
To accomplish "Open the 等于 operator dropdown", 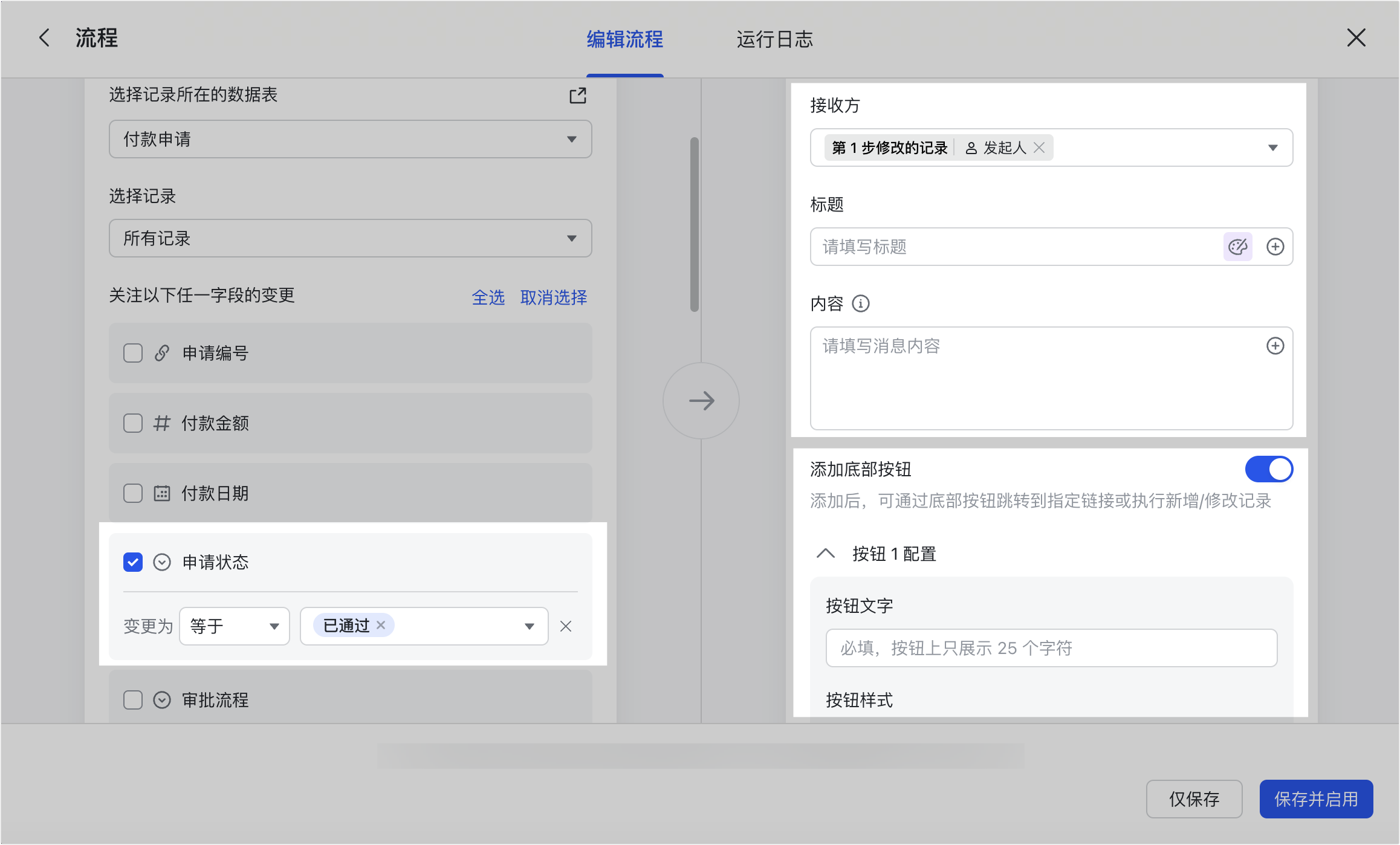I will pos(235,626).
